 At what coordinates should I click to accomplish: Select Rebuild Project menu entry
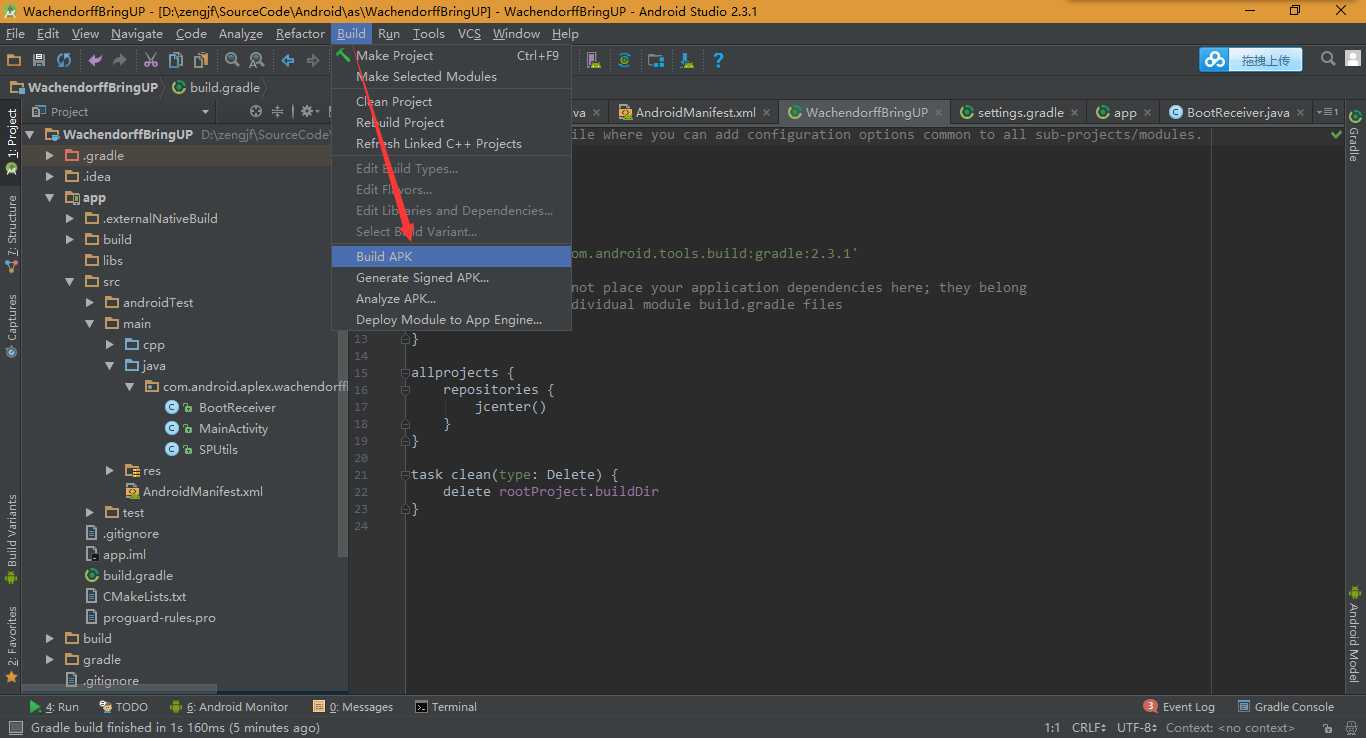click(451, 122)
